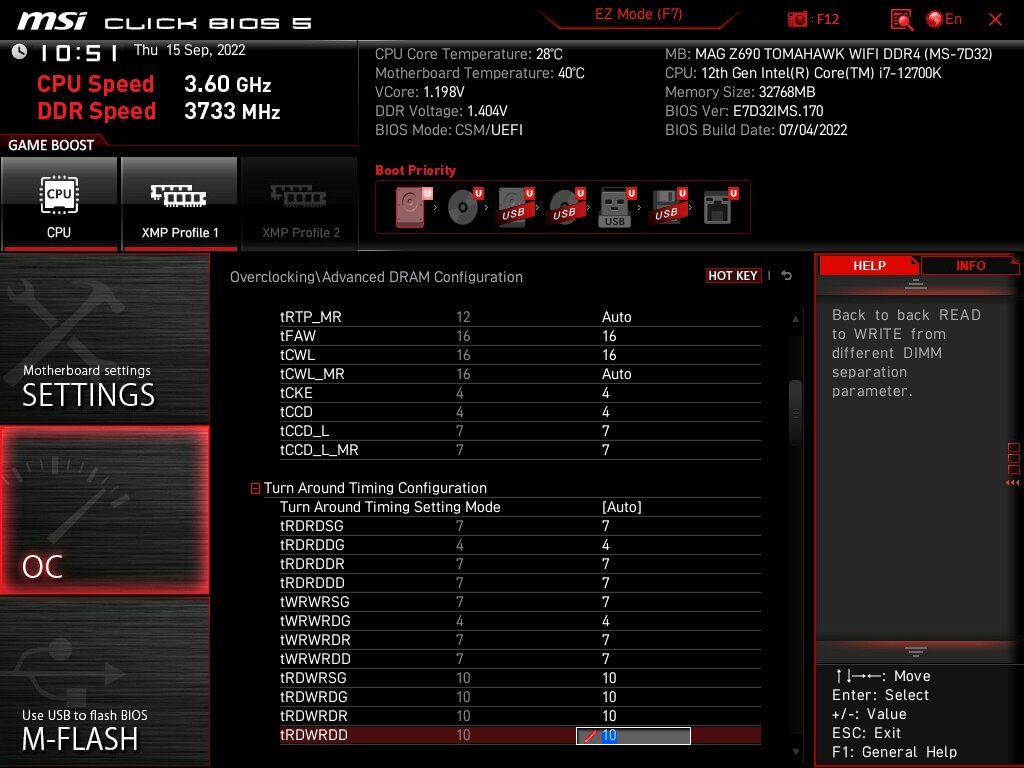Select the tCWL row
The height and width of the screenshot is (768, 1024).
[520, 355]
